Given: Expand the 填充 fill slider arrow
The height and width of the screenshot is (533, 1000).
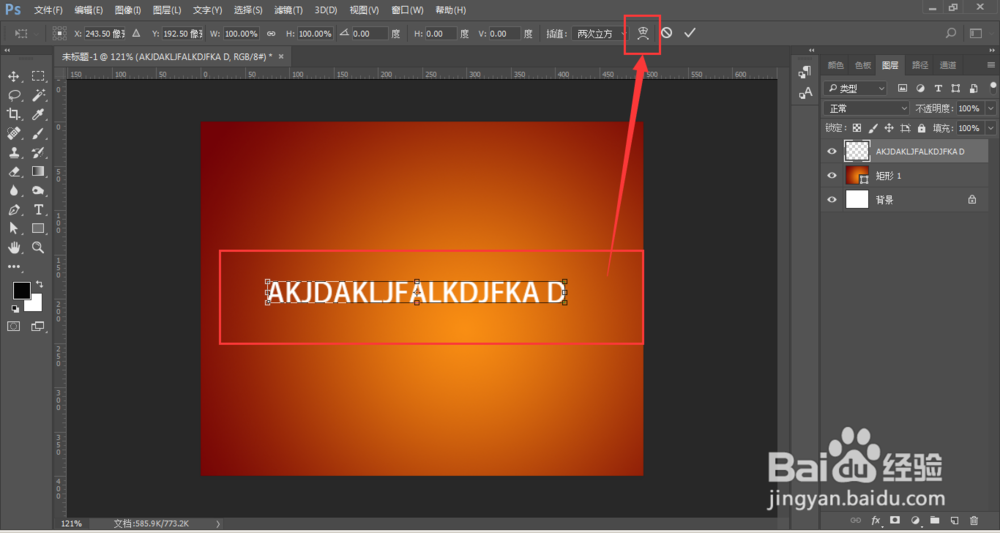Looking at the screenshot, I should [x=990, y=128].
